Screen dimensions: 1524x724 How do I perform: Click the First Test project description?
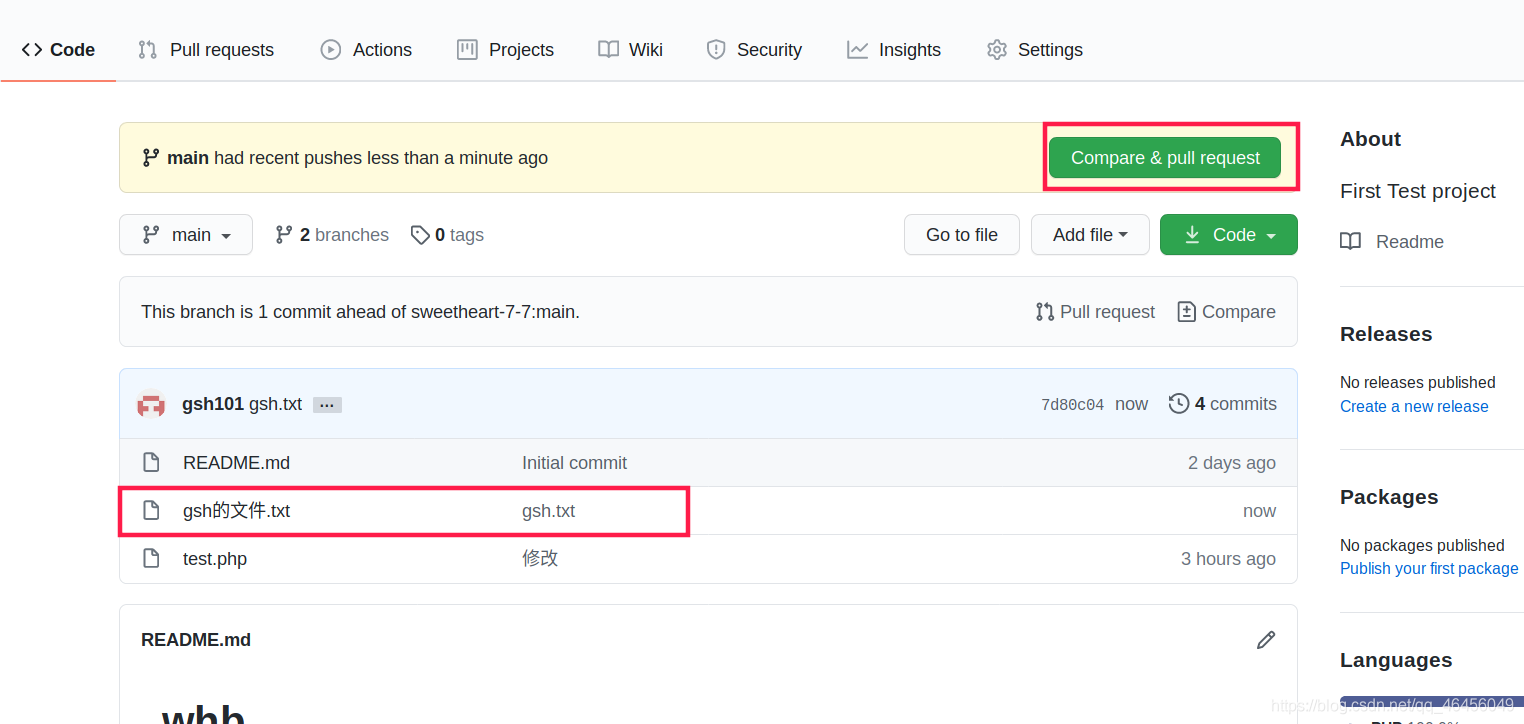coord(1418,191)
